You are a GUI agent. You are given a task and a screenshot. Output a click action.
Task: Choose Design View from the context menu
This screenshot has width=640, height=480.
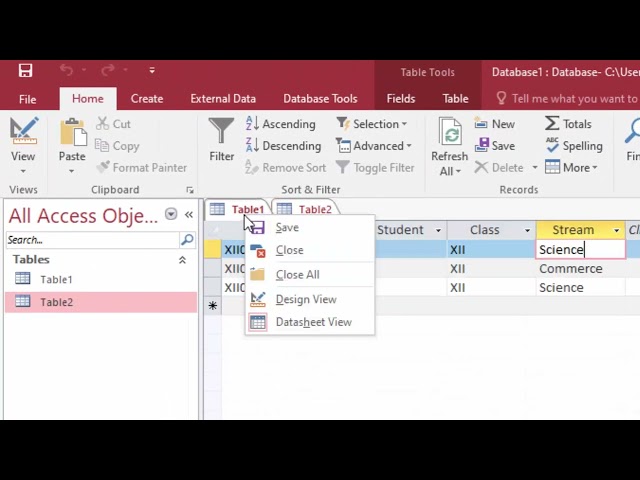pos(309,299)
